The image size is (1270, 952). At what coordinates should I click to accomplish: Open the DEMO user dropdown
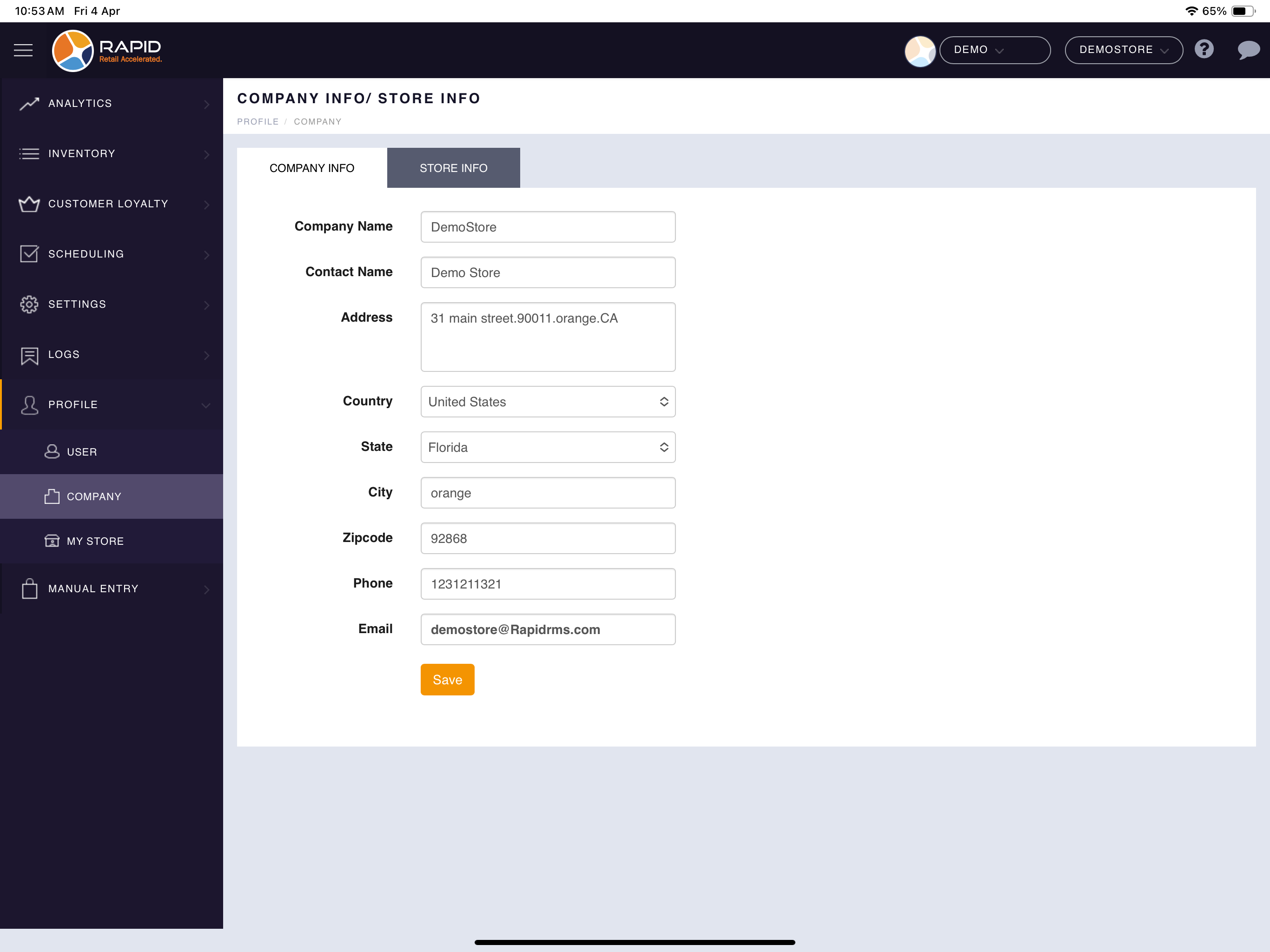pos(994,50)
